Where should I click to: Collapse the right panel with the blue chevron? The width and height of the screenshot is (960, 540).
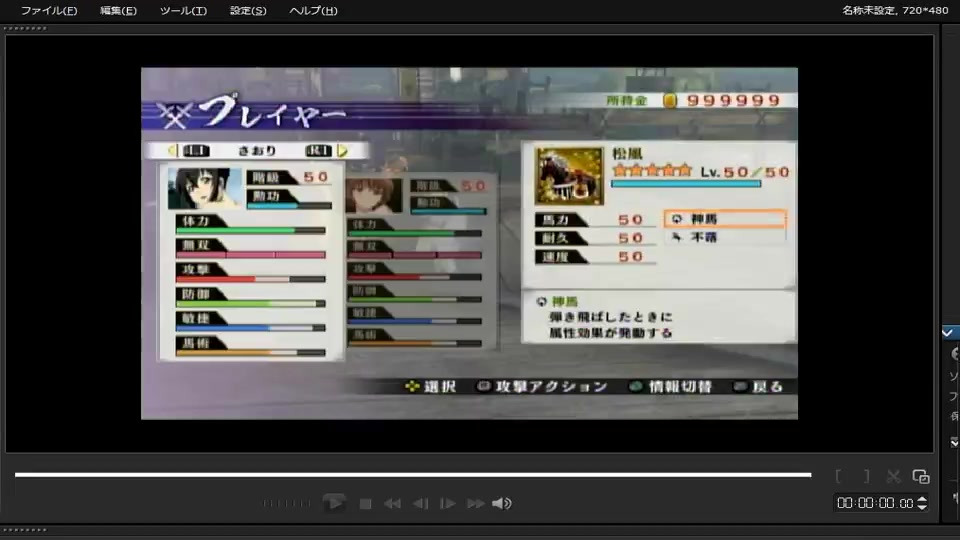pos(948,332)
